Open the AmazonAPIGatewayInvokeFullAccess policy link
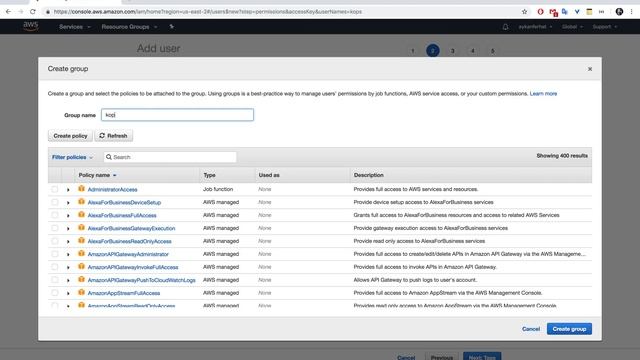 point(133,267)
